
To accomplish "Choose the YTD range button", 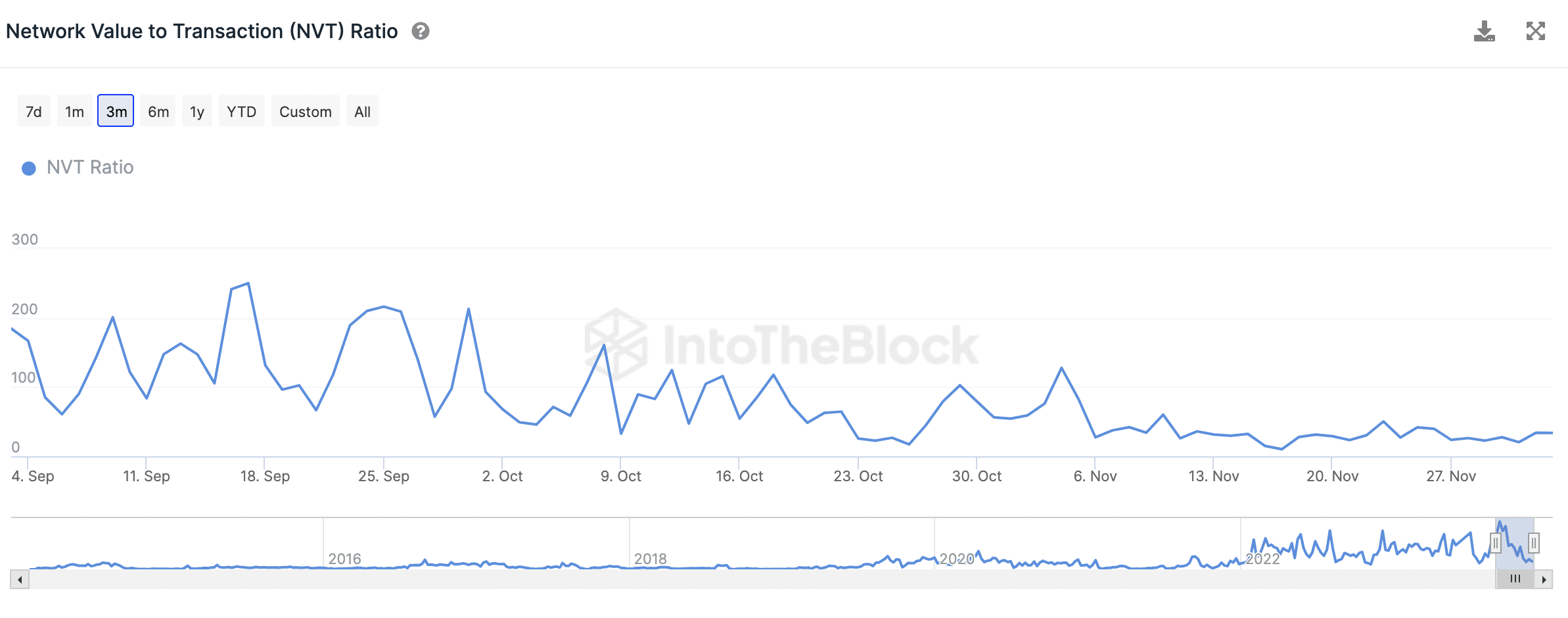I will pyautogui.click(x=241, y=111).
